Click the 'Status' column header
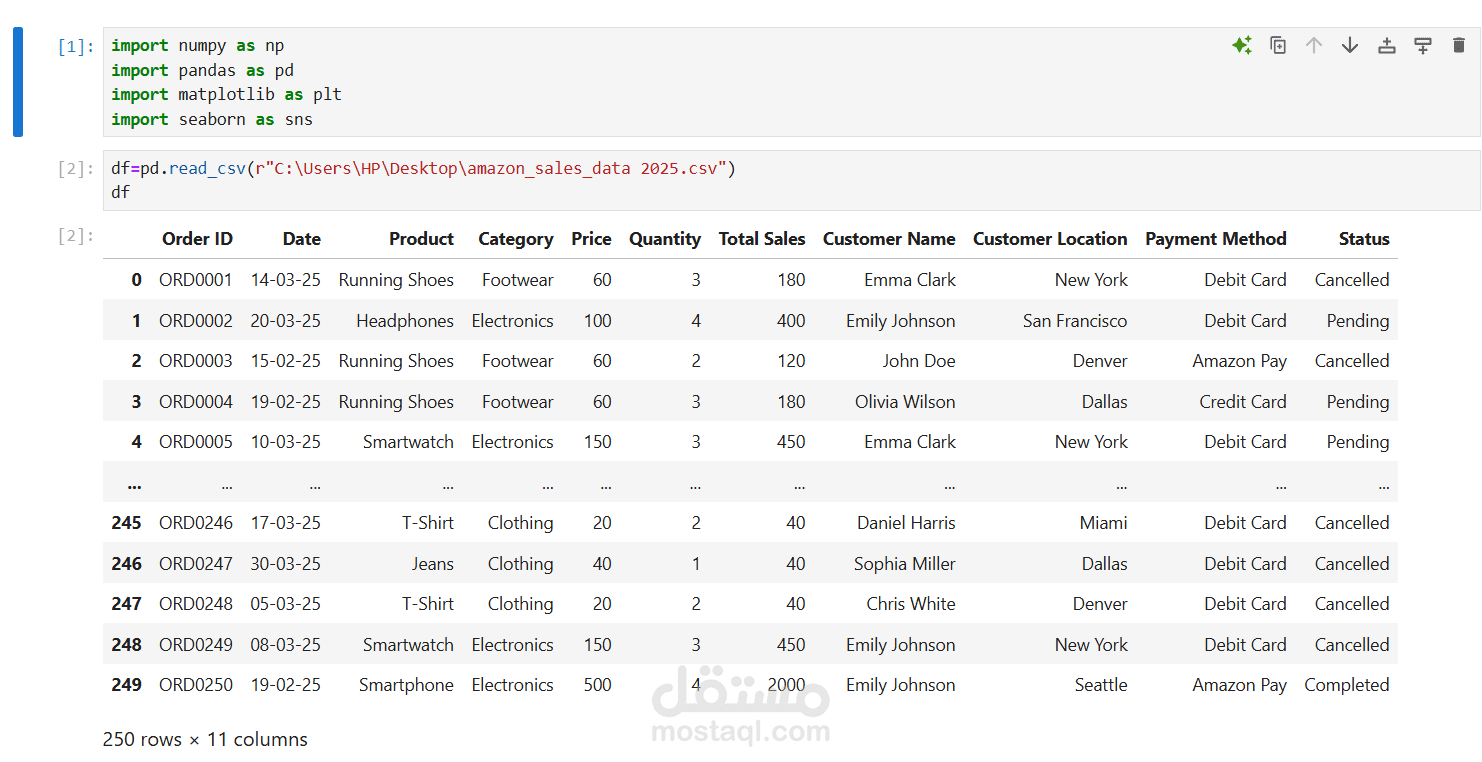The image size is (1482, 762). [x=1364, y=239]
